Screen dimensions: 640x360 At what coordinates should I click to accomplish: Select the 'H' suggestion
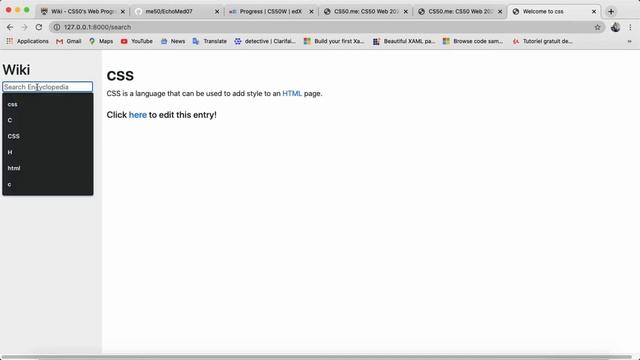(48, 152)
